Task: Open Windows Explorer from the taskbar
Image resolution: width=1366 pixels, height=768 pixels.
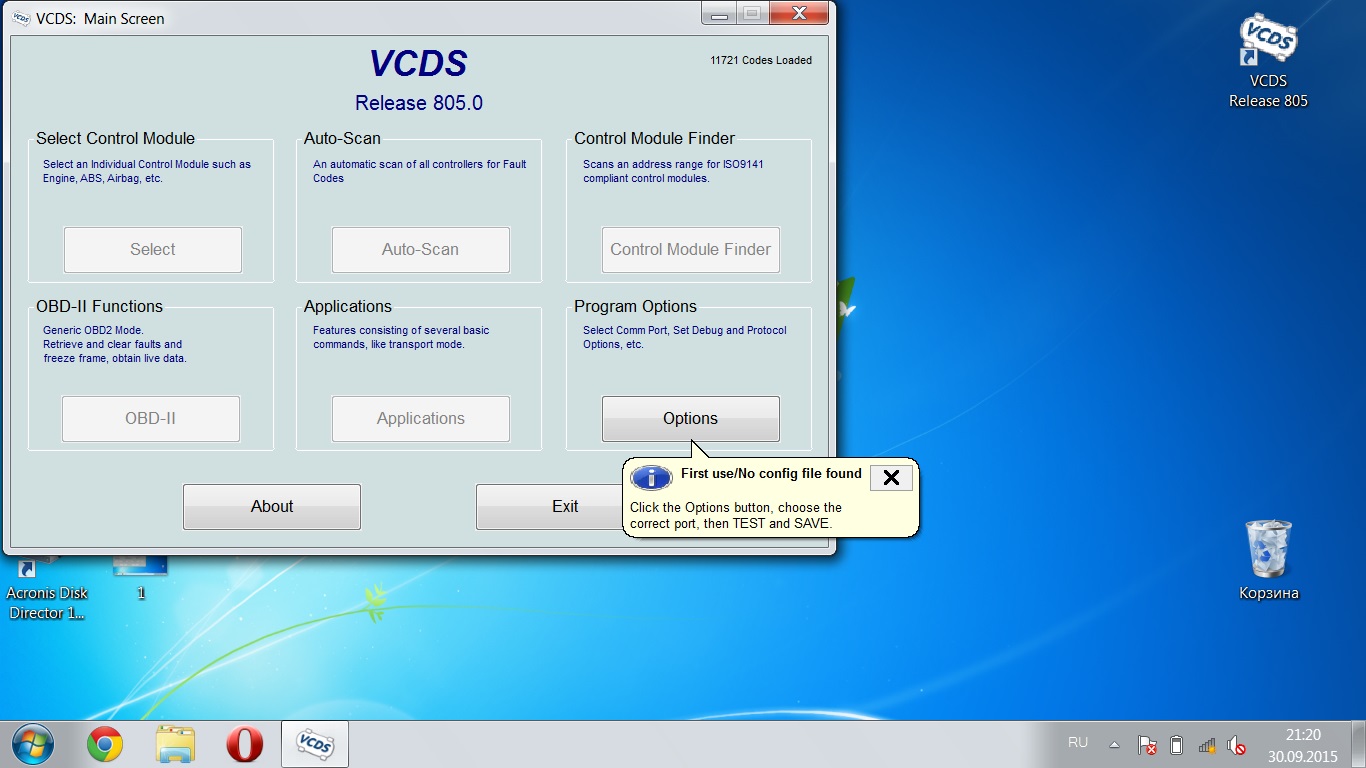Action: [x=176, y=744]
